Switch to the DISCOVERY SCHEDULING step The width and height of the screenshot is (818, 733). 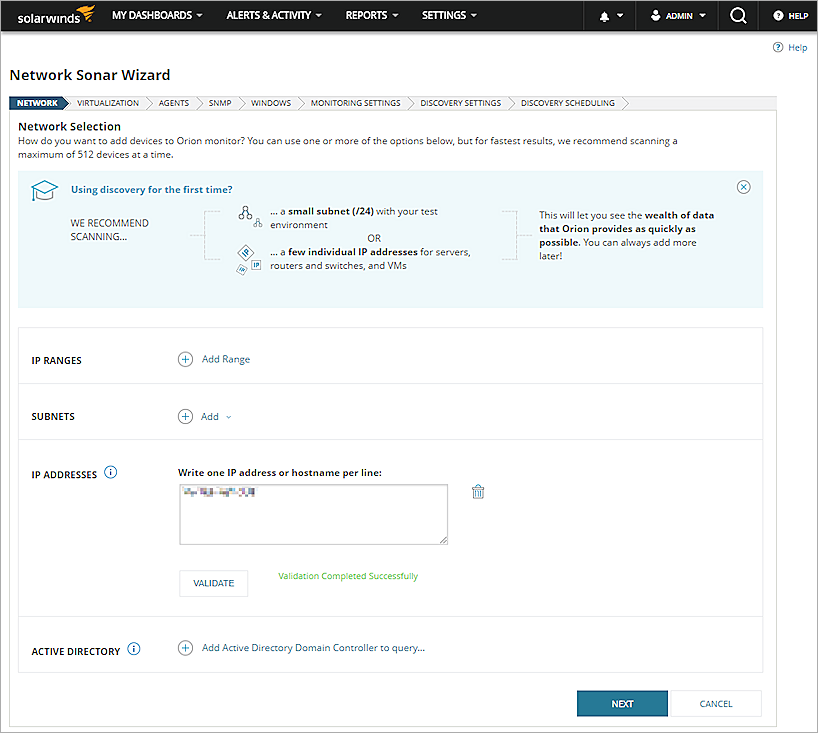pyautogui.click(x=565, y=102)
